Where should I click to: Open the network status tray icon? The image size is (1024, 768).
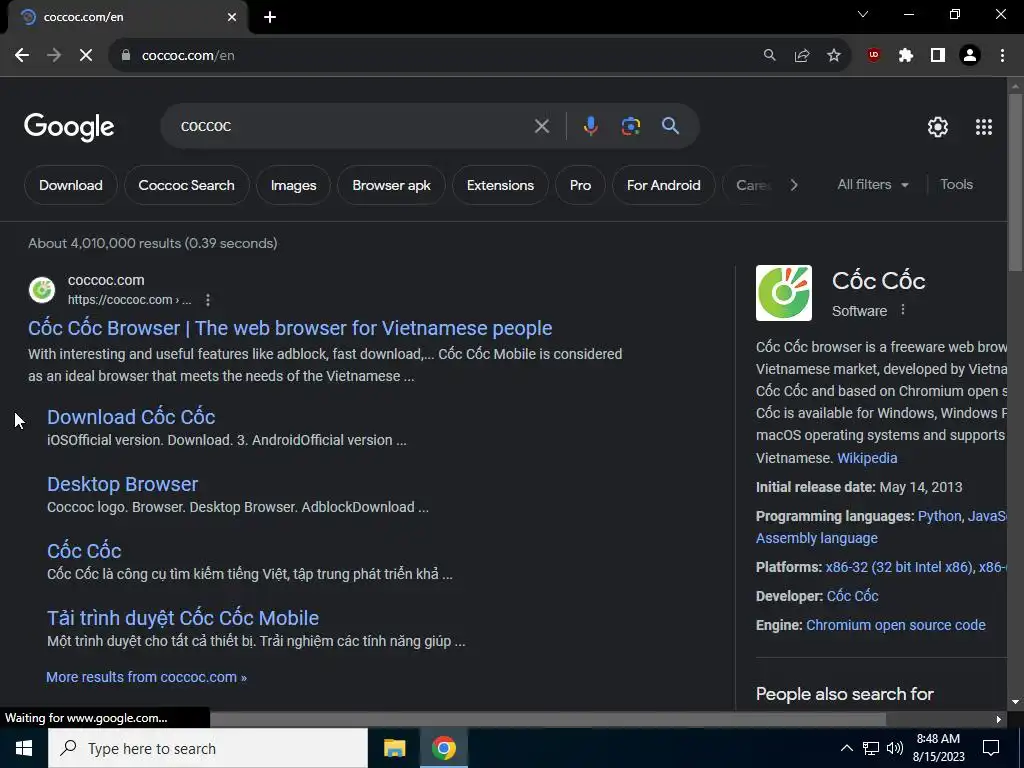click(871, 748)
